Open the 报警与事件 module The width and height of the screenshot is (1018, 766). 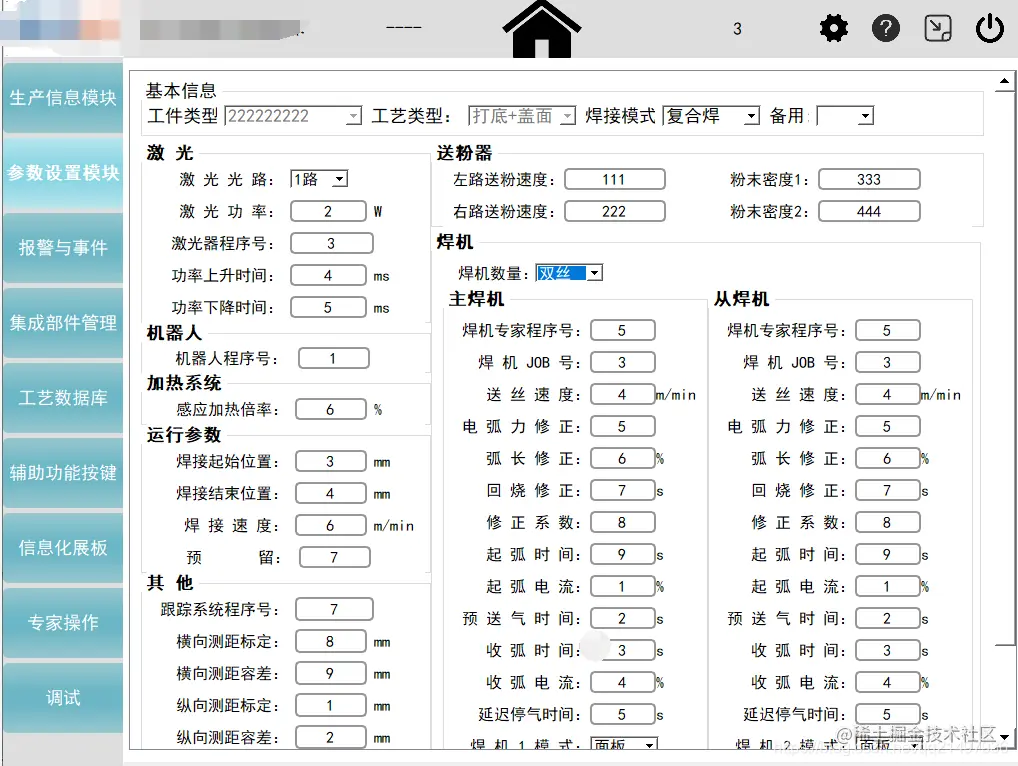coord(63,247)
